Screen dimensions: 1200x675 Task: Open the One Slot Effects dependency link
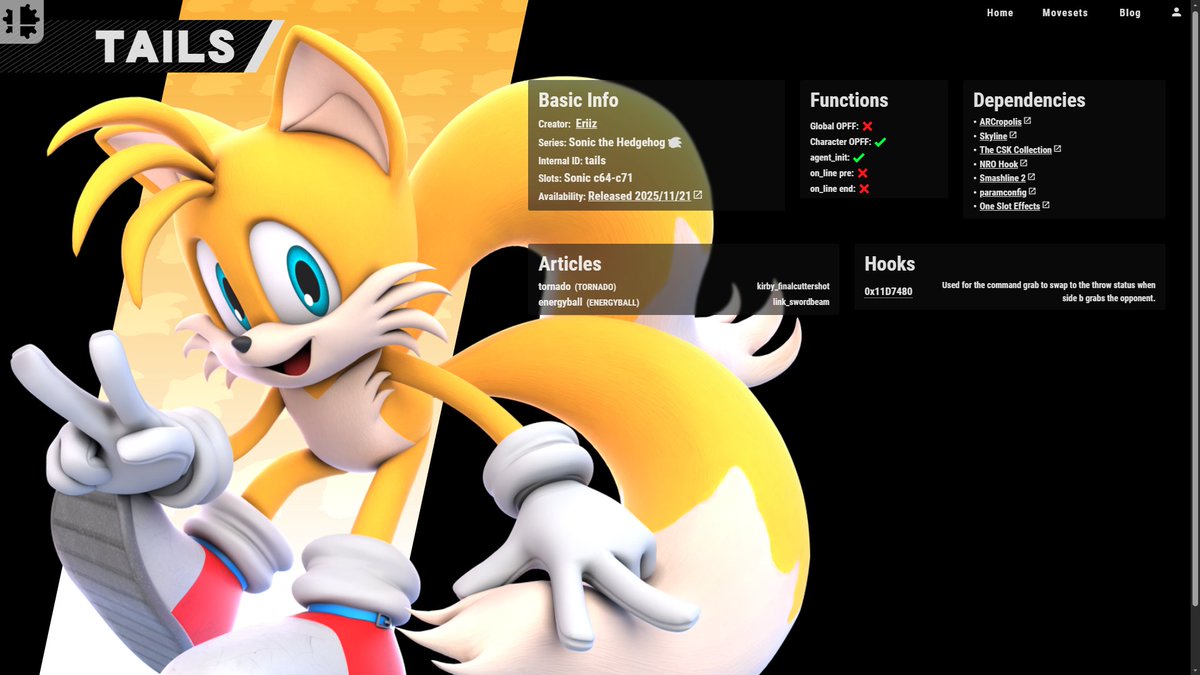[1009, 206]
